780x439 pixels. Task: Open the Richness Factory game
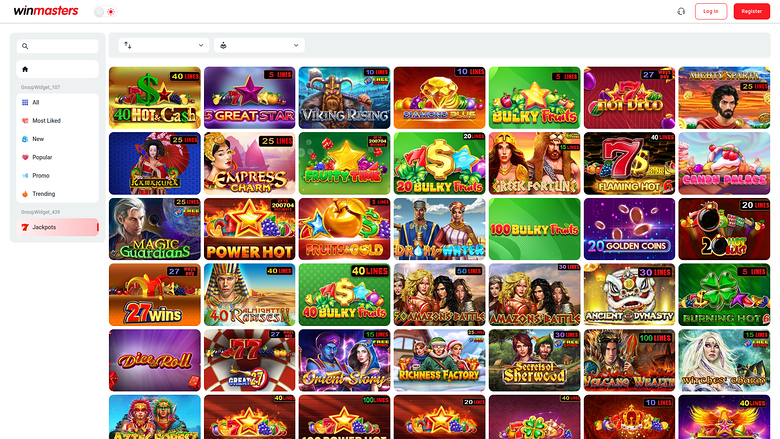439,360
